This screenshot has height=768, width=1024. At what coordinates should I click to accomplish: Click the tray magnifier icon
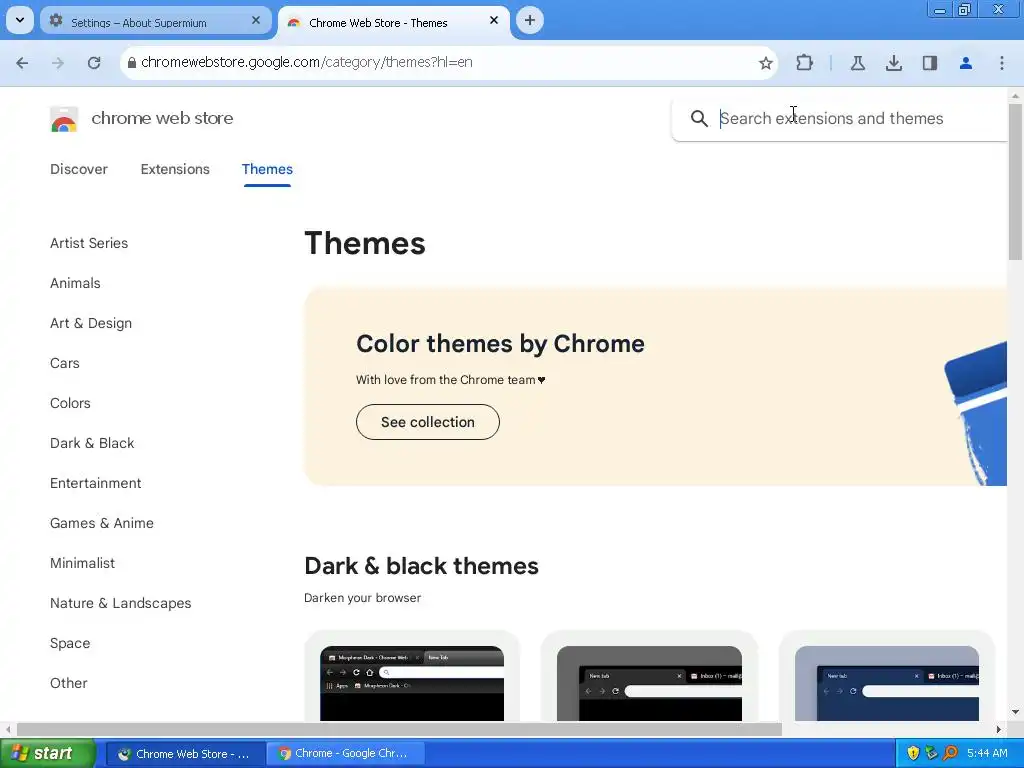[951, 754]
